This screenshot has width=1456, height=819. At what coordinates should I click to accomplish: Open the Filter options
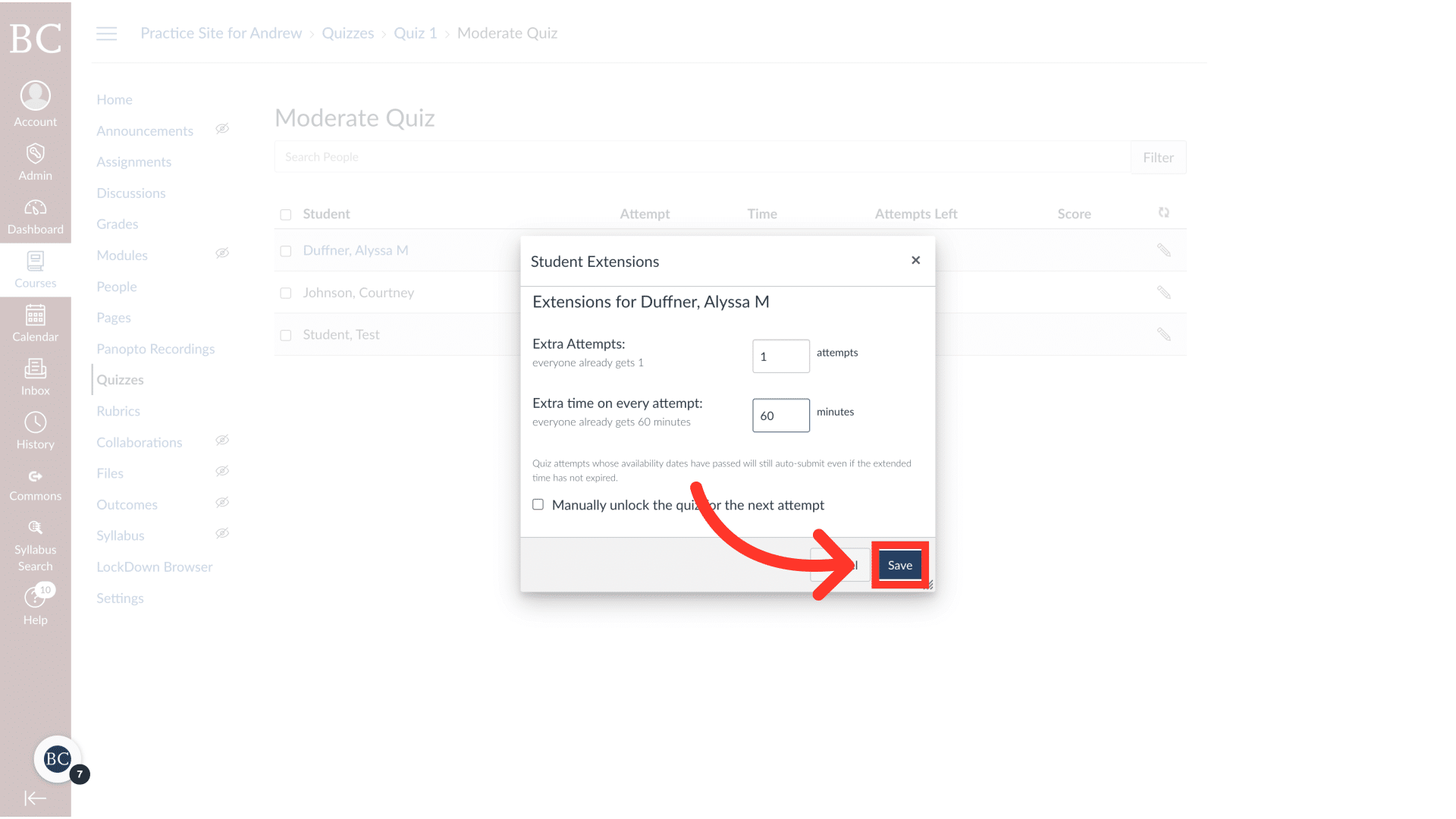[1158, 157]
